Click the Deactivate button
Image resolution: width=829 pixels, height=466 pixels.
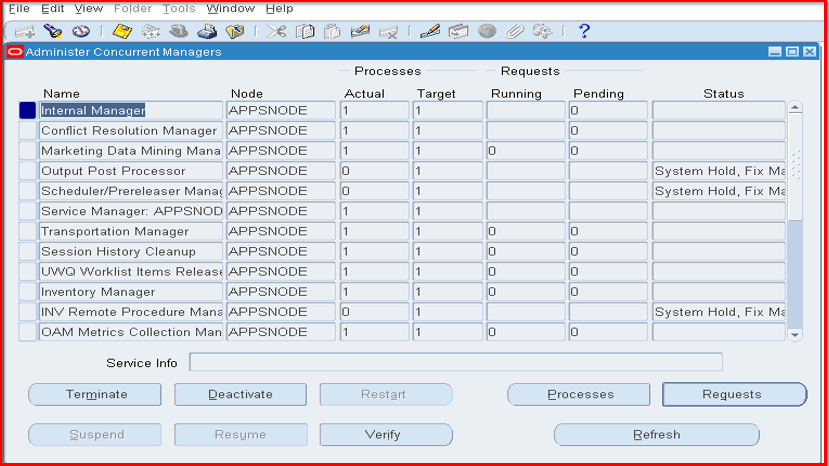coord(241,395)
